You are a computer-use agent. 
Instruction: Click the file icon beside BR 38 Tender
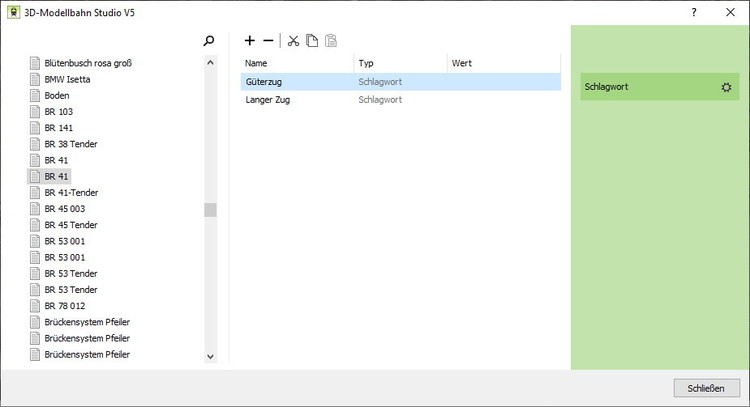point(35,144)
